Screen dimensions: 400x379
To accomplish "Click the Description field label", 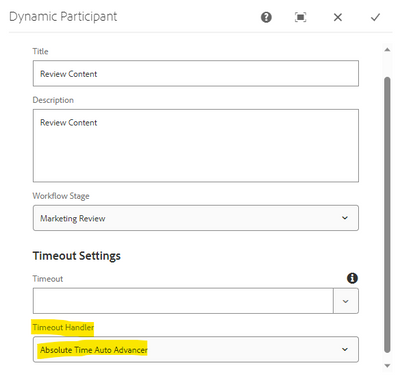I will [x=53, y=100].
